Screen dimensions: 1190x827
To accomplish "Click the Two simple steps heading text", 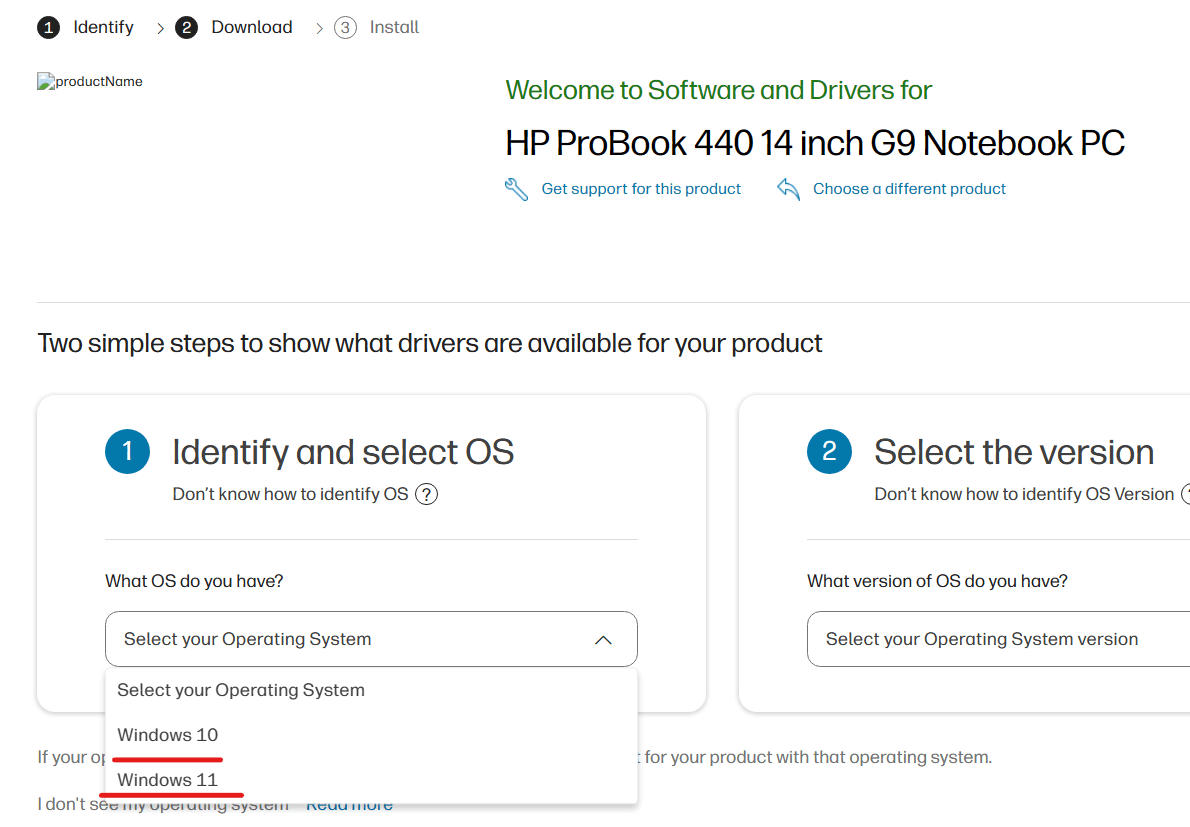I will pyautogui.click(x=430, y=344).
